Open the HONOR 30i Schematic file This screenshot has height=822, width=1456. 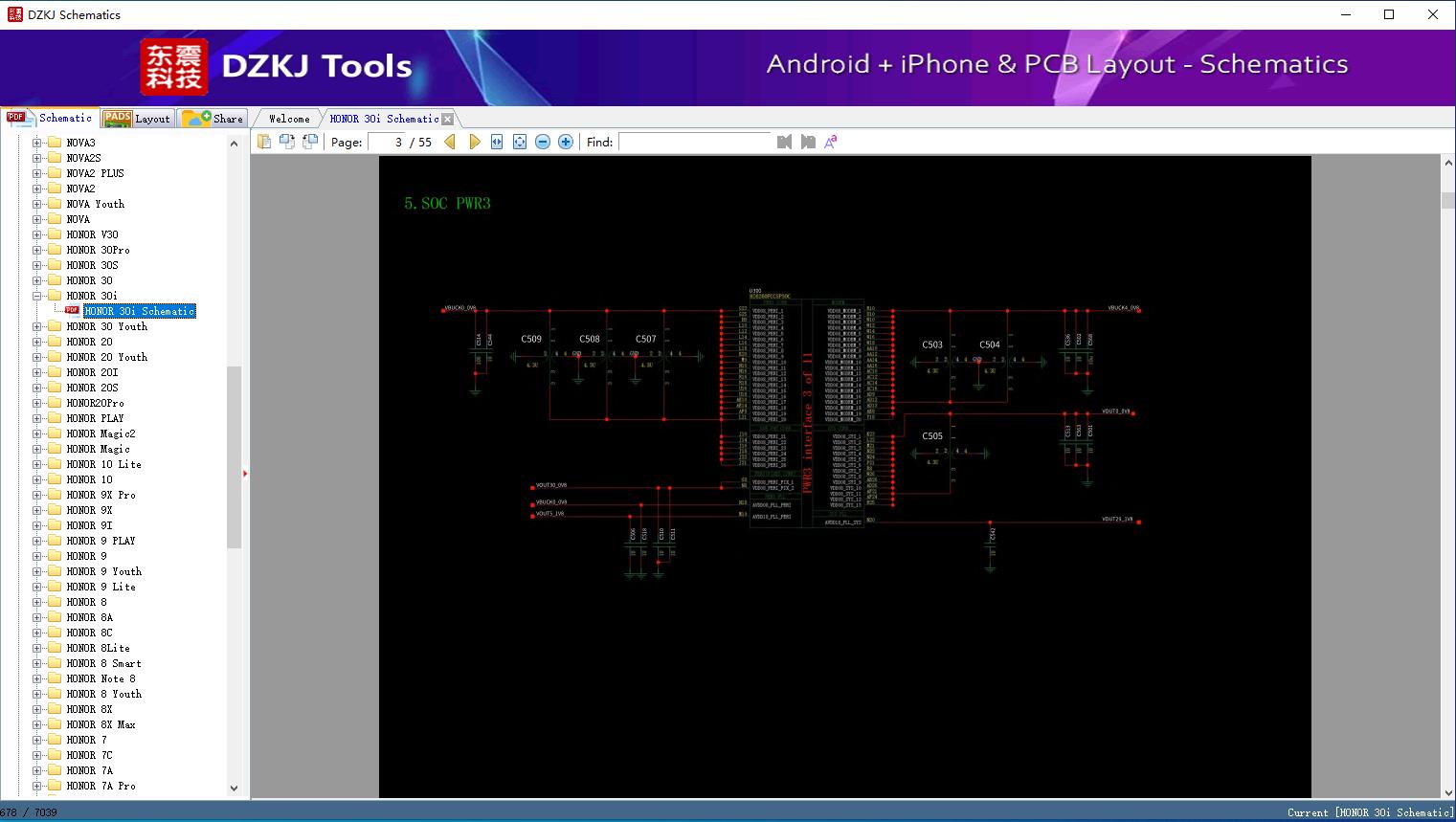coord(139,311)
